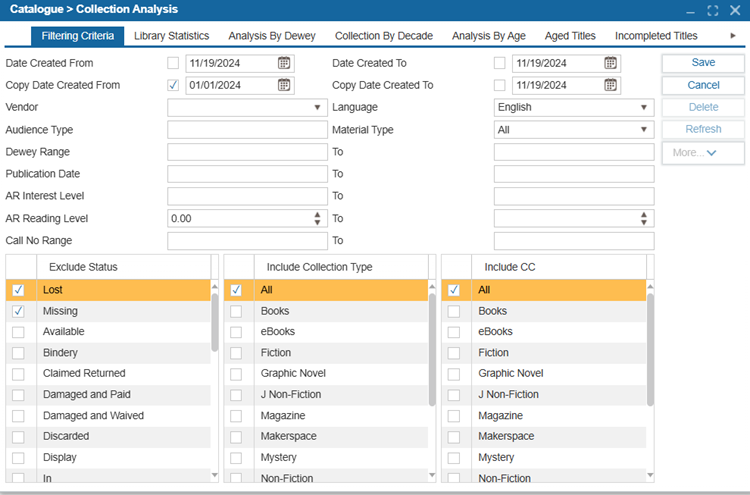Click the Dewey Range from field
750x495 pixels.
pyautogui.click(x=247, y=152)
